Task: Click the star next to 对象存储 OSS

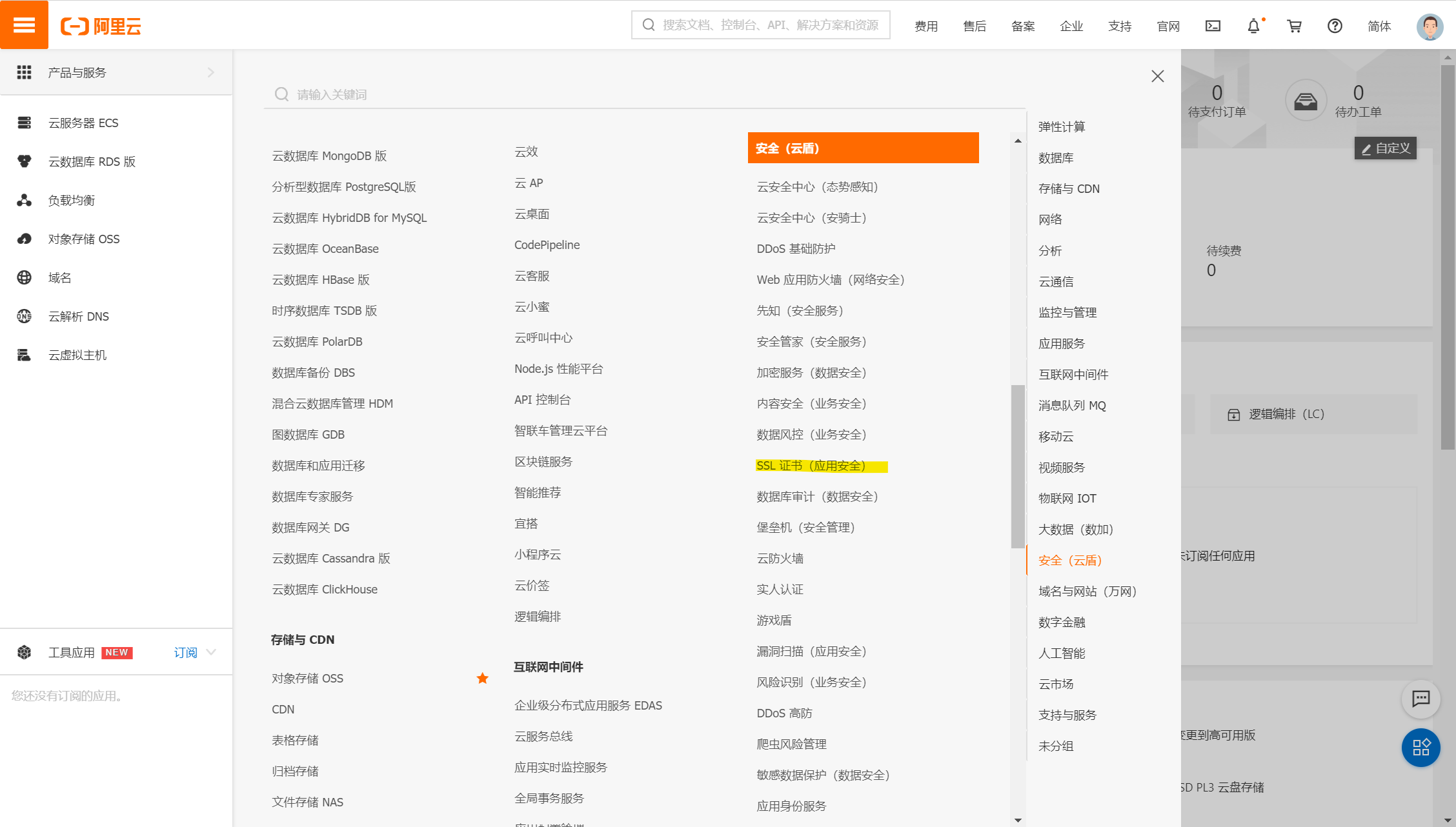Action: 482,678
